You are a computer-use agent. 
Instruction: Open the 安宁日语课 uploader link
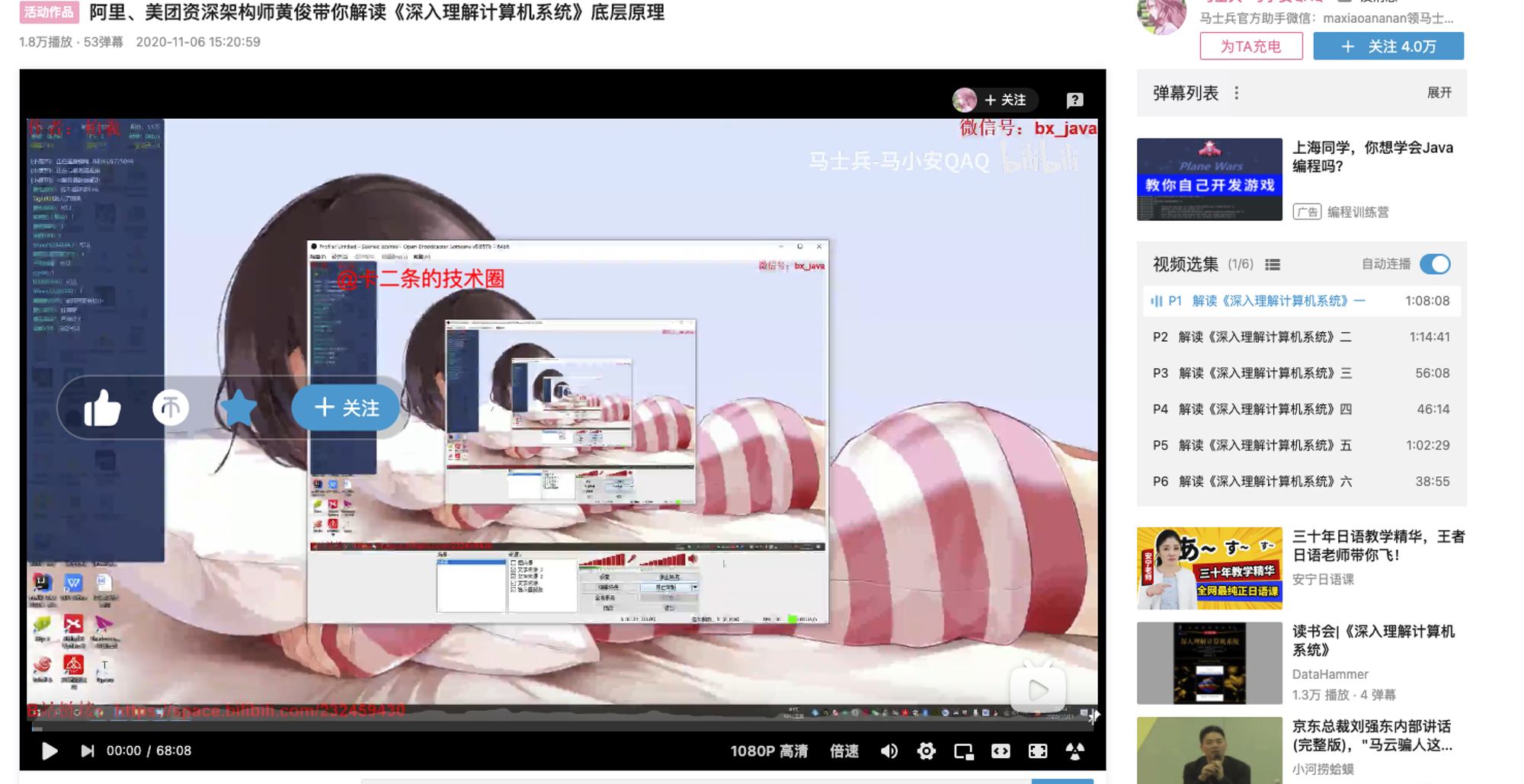[1323, 580]
